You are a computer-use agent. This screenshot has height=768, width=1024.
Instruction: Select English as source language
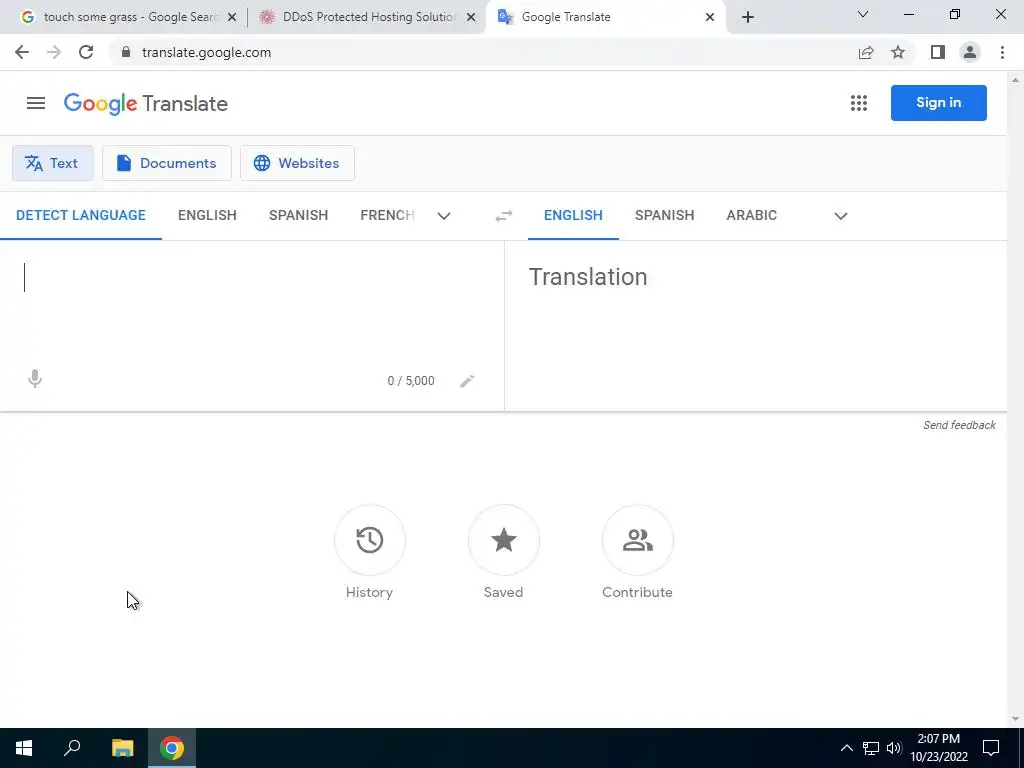click(x=207, y=216)
